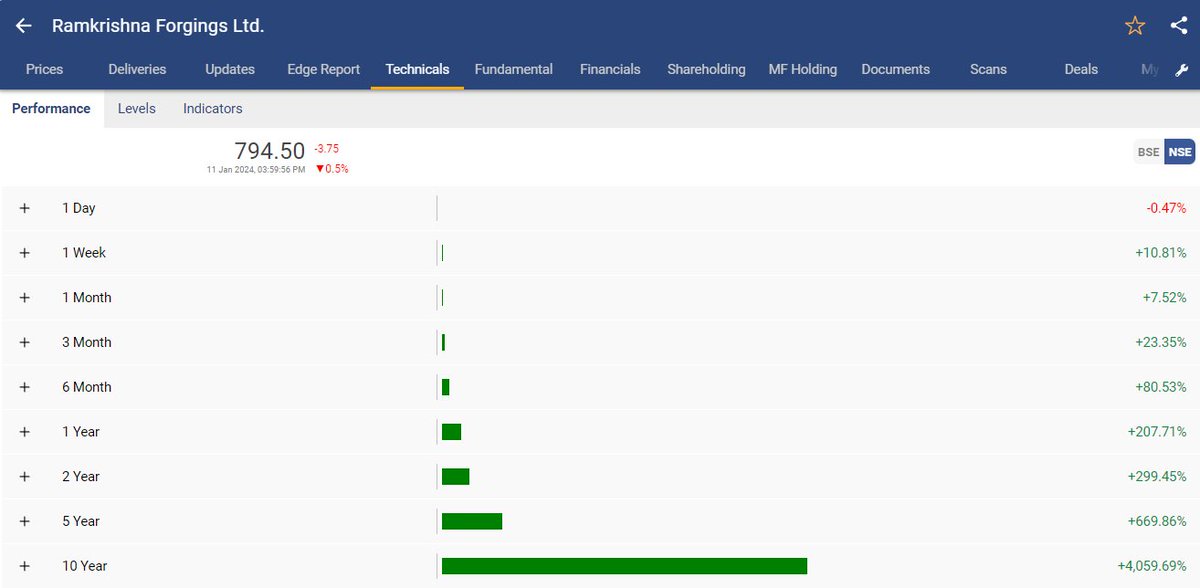Expand the 1 Day performance row
Viewport: 1200px width, 588px height.
click(25, 208)
